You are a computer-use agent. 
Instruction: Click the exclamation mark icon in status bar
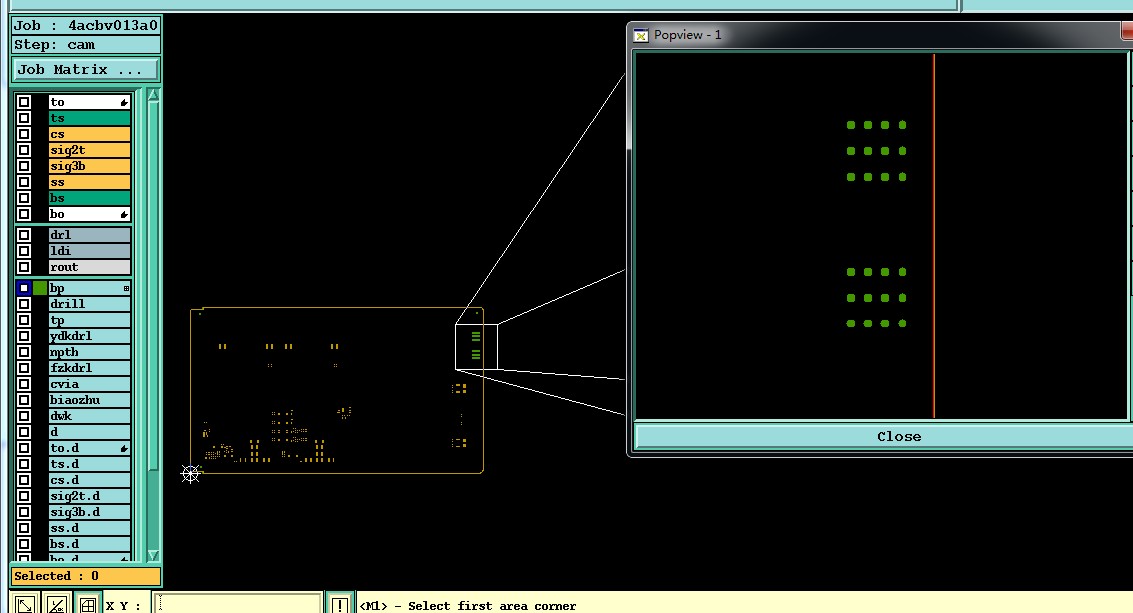[340, 604]
